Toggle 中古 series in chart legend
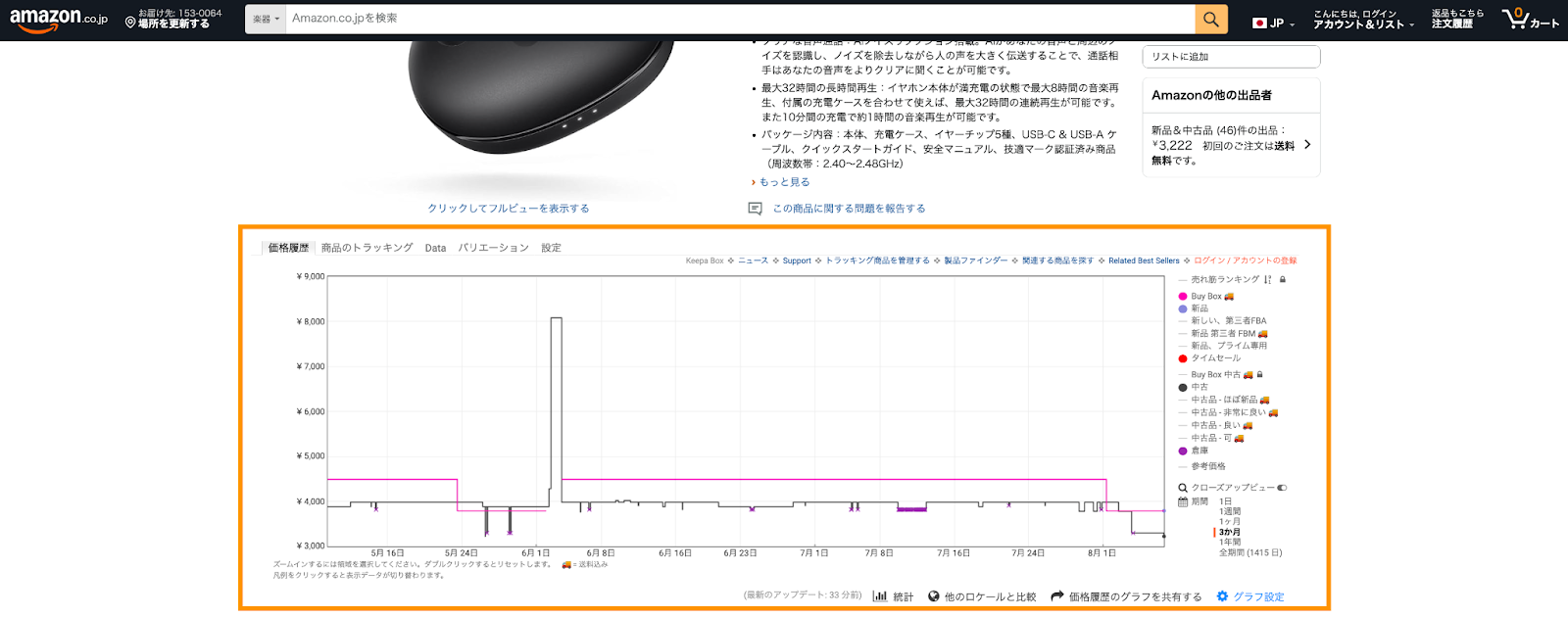 1194,387
